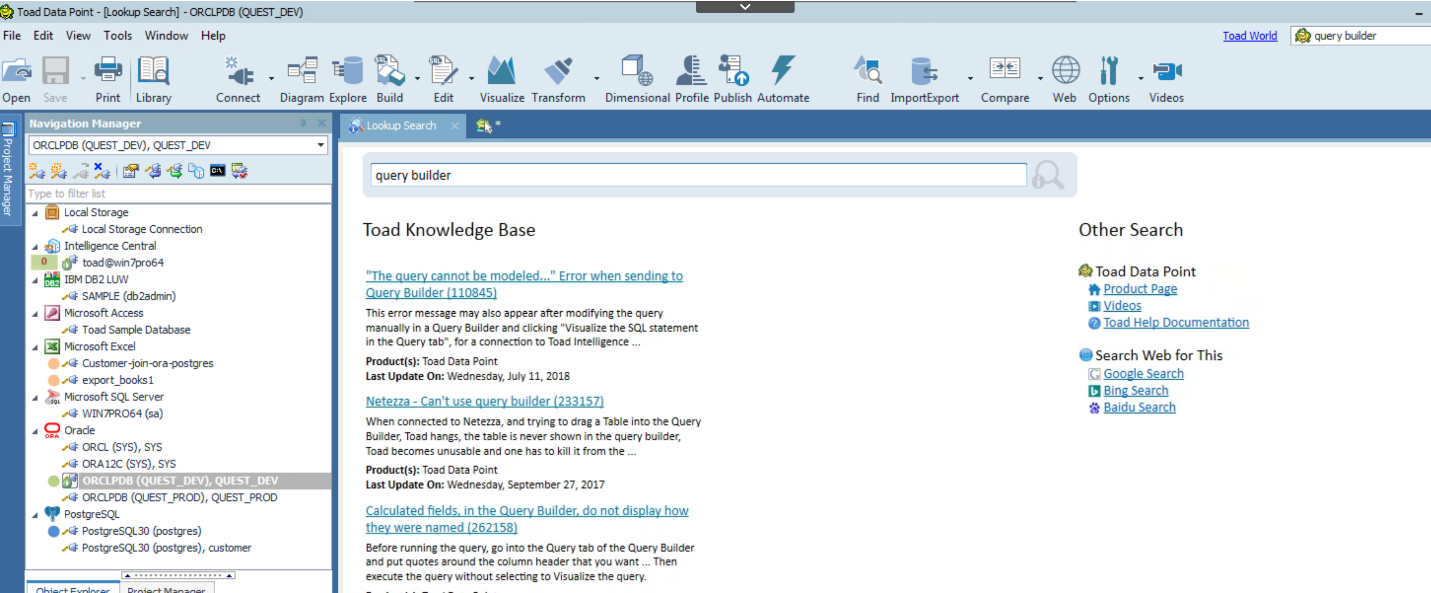The height and width of the screenshot is (593, 1431).
Task: Open the Transform tool
Action: pos(558,72)
